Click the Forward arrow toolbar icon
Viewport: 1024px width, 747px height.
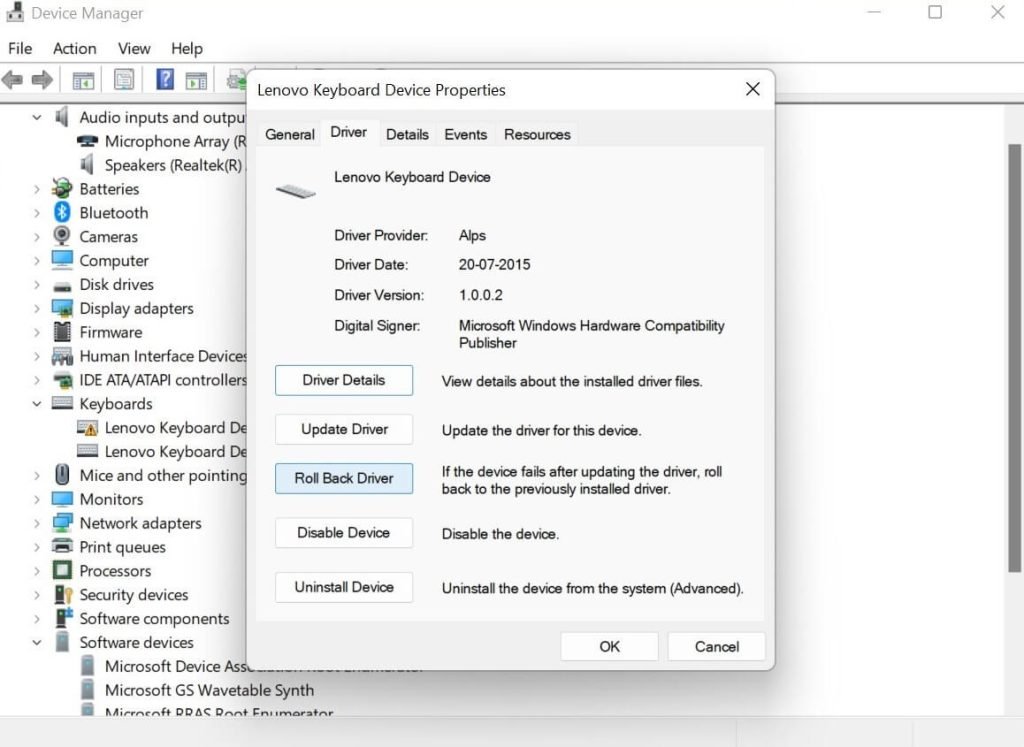tap(42, 80)
